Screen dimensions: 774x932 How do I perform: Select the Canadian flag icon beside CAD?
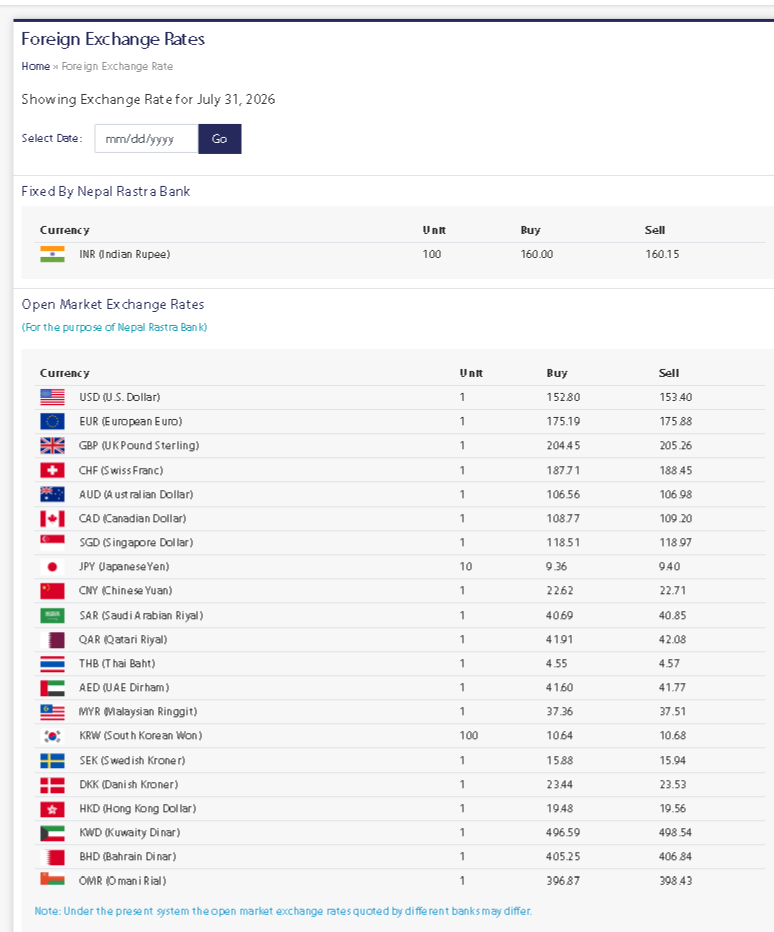pyautogui.click(x=52, y=518)
